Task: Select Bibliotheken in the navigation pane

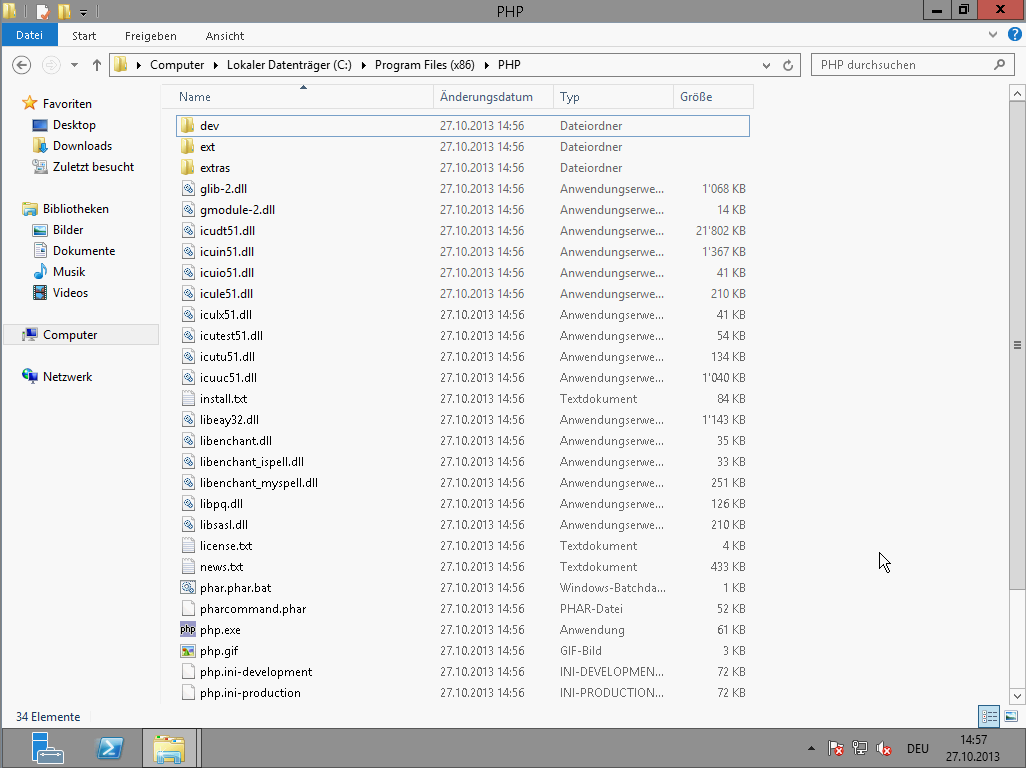Action: (x=76, y=209)
